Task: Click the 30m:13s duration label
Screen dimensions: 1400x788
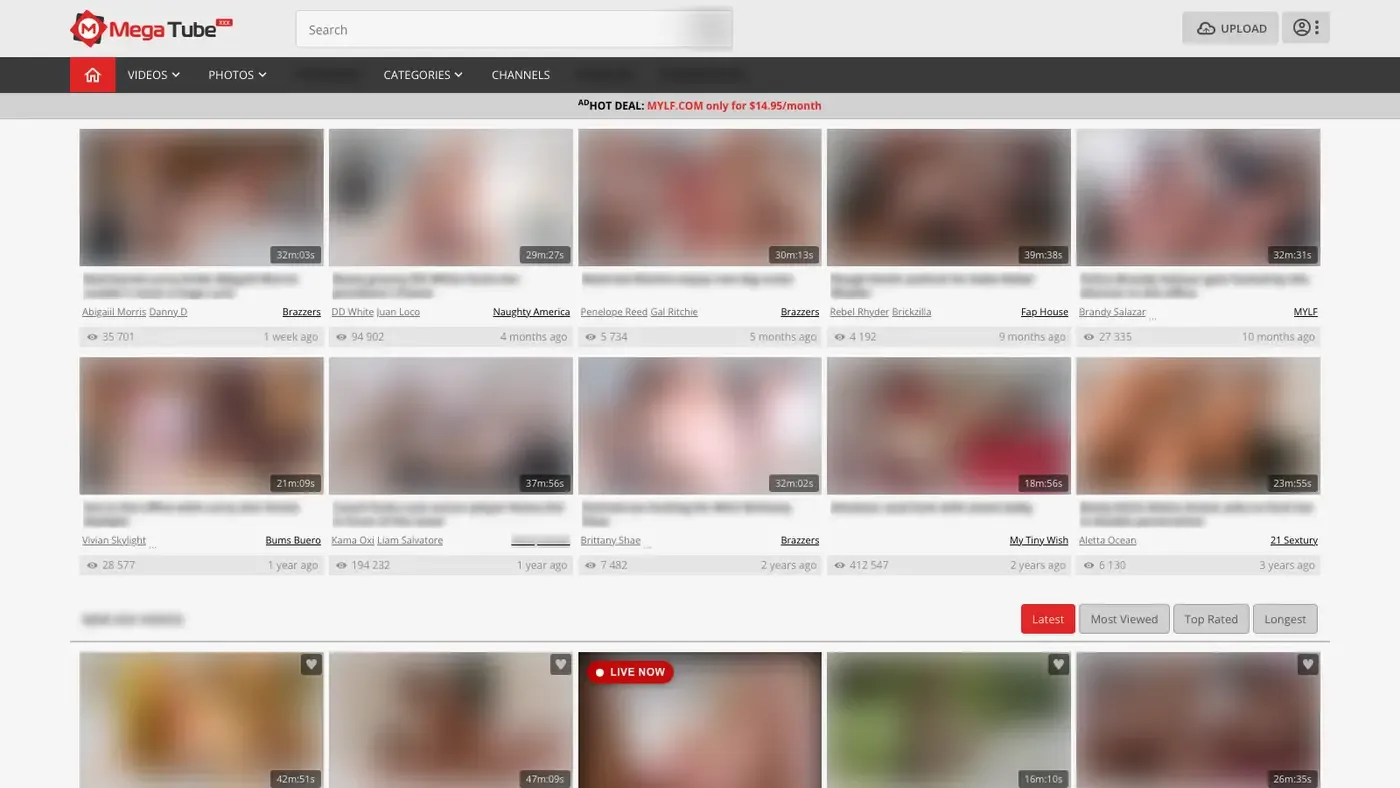Action: coord(793,255)
